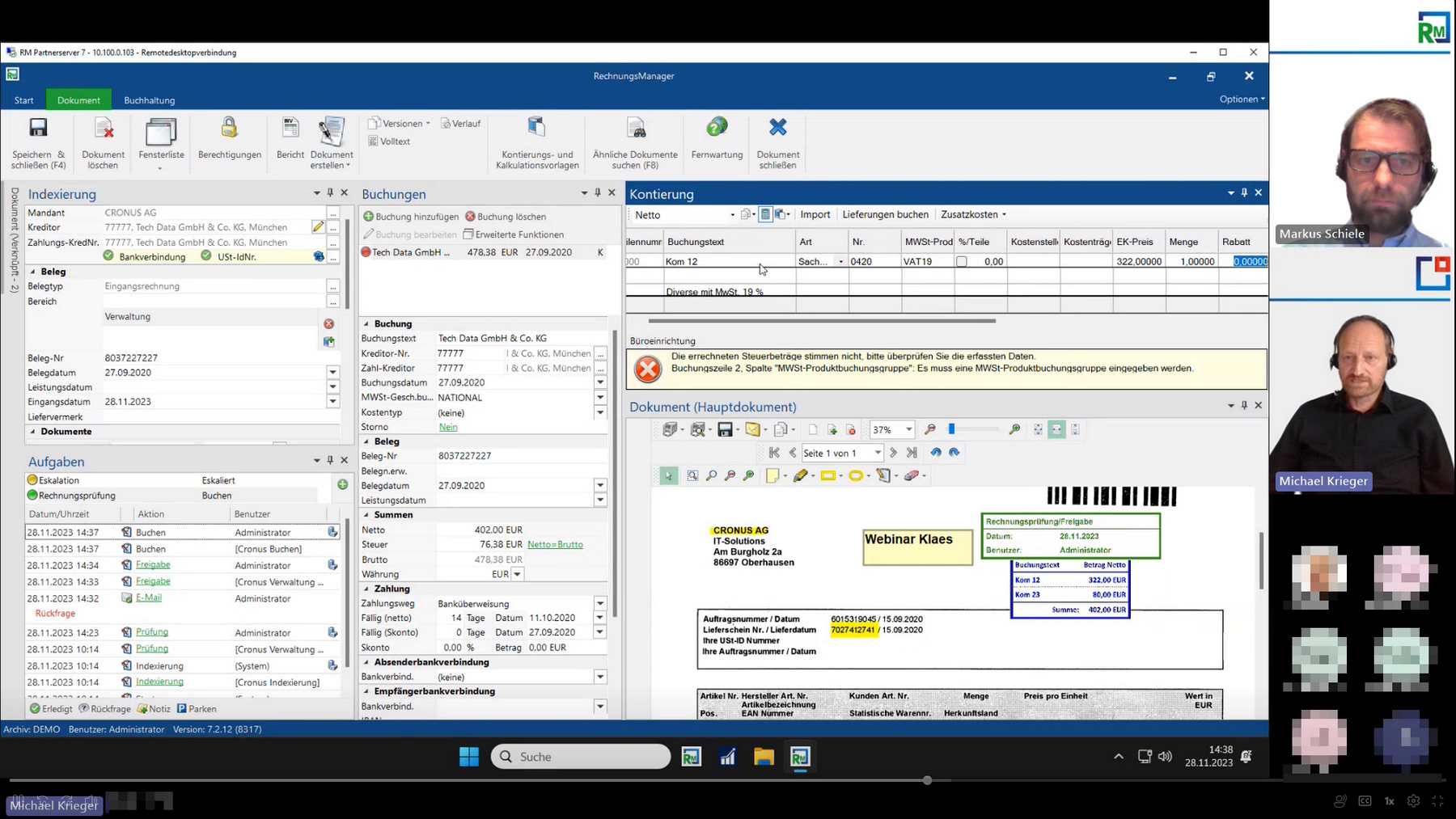Viewport: 1456px width, 819px height.
Task: Click the zoom-out magnifier left of zoom slider
Action: tap(930, 429)
